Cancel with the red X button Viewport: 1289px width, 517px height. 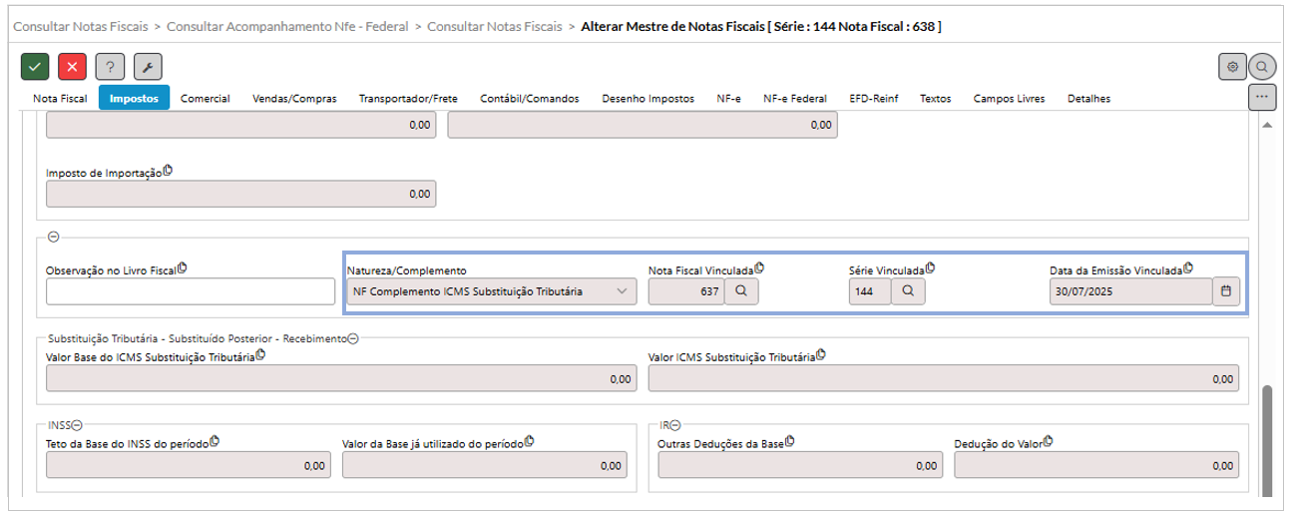(72, 67)
